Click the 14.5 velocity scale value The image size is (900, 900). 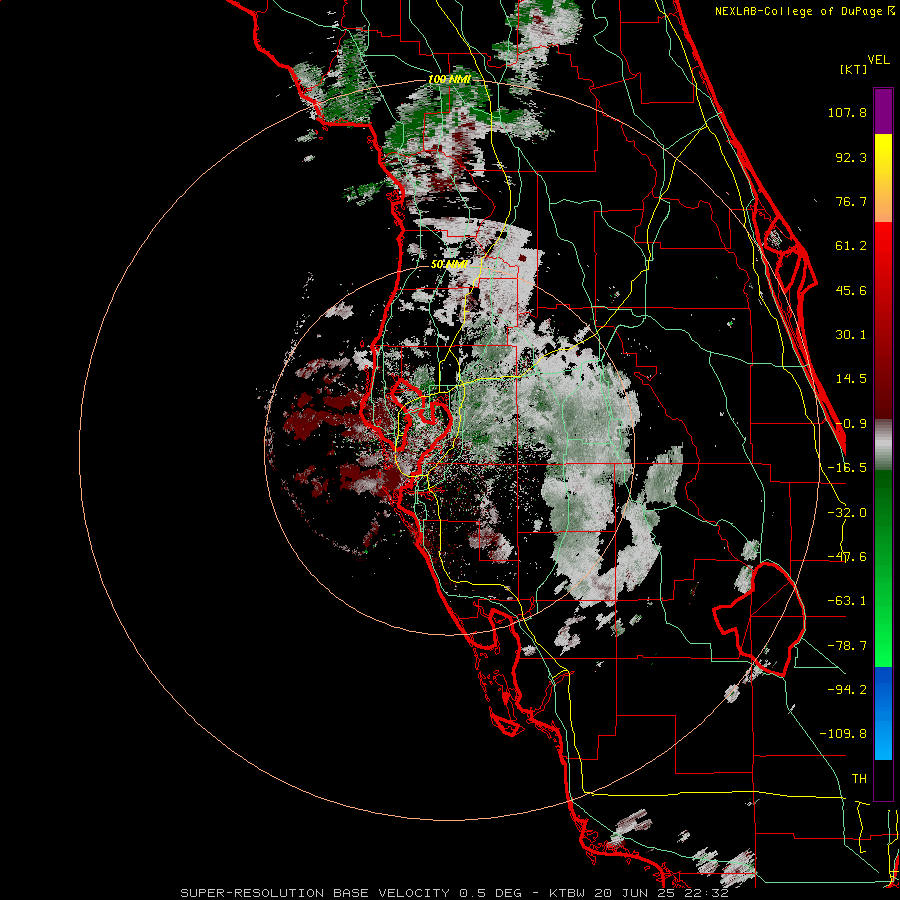851,379
